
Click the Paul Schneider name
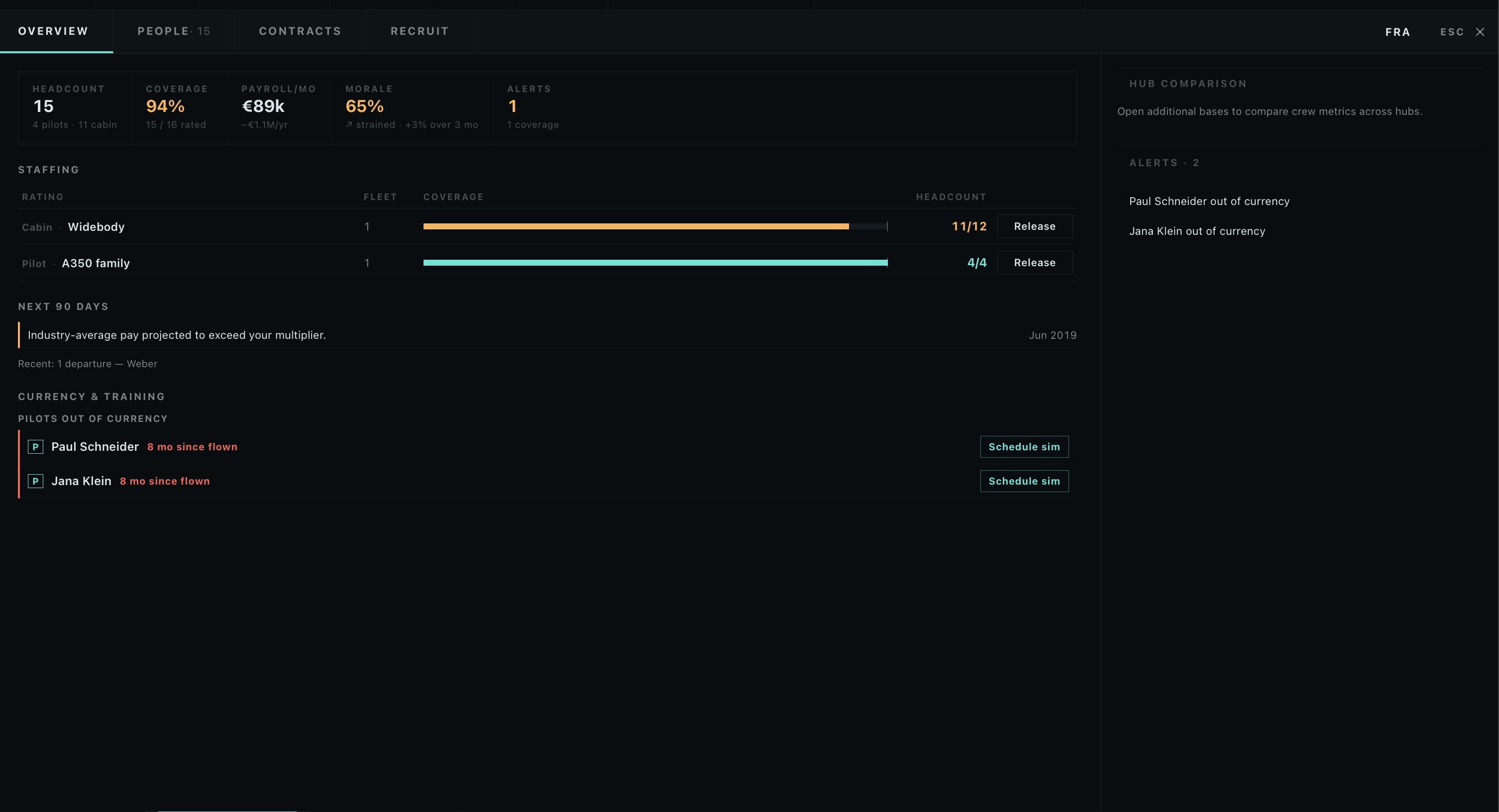[95, 447]
